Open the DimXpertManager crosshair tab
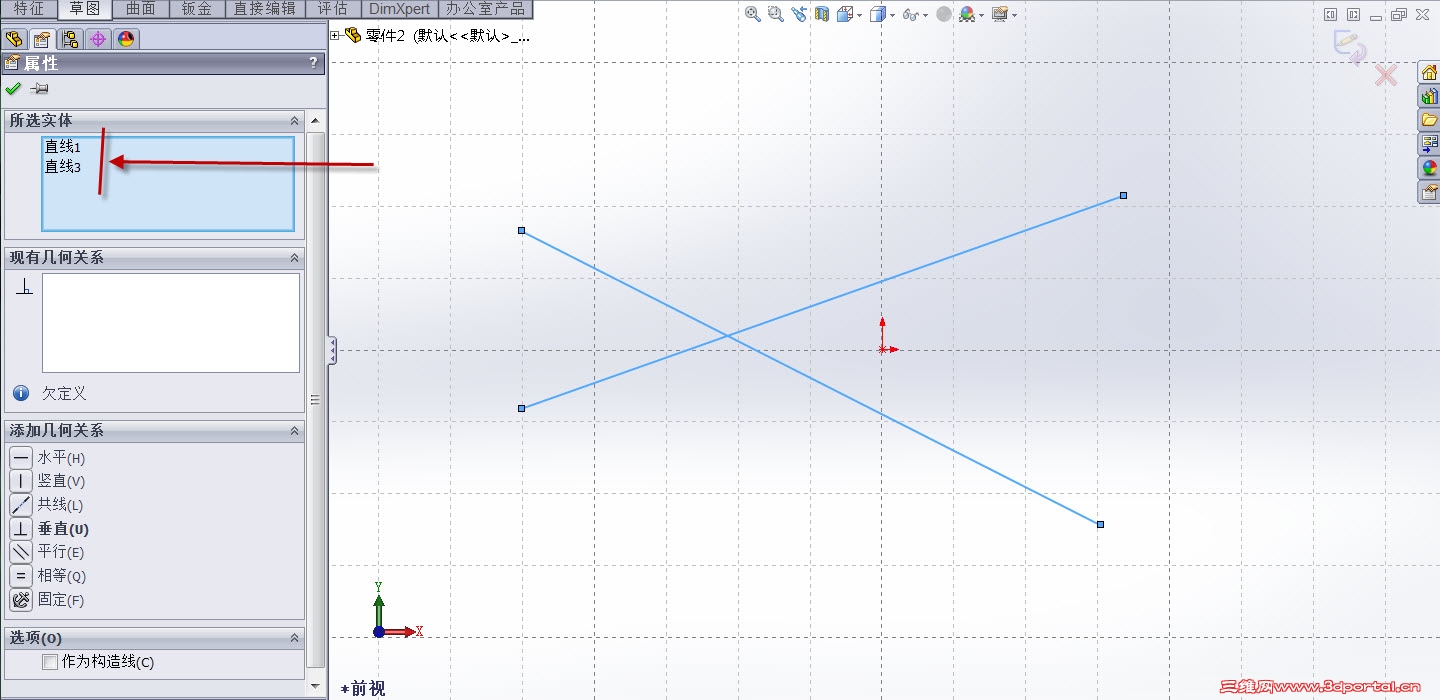The width and height of the screenshot is (1440, 700). 97,39
